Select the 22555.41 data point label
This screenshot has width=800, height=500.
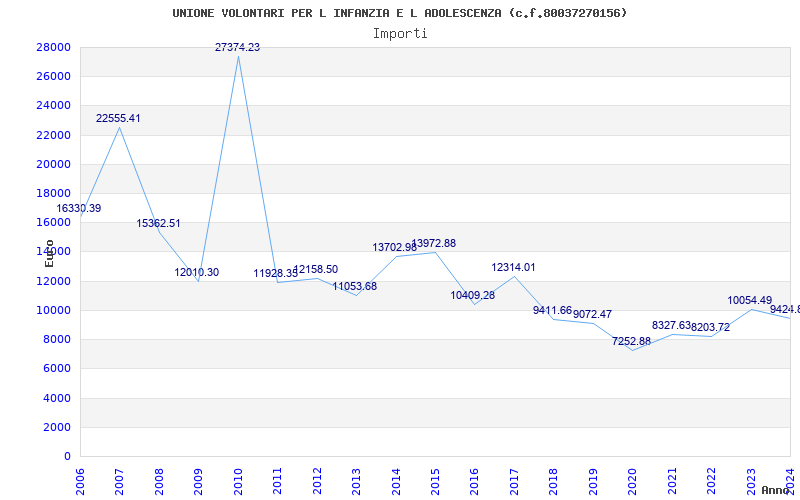(x=118, y=118)
